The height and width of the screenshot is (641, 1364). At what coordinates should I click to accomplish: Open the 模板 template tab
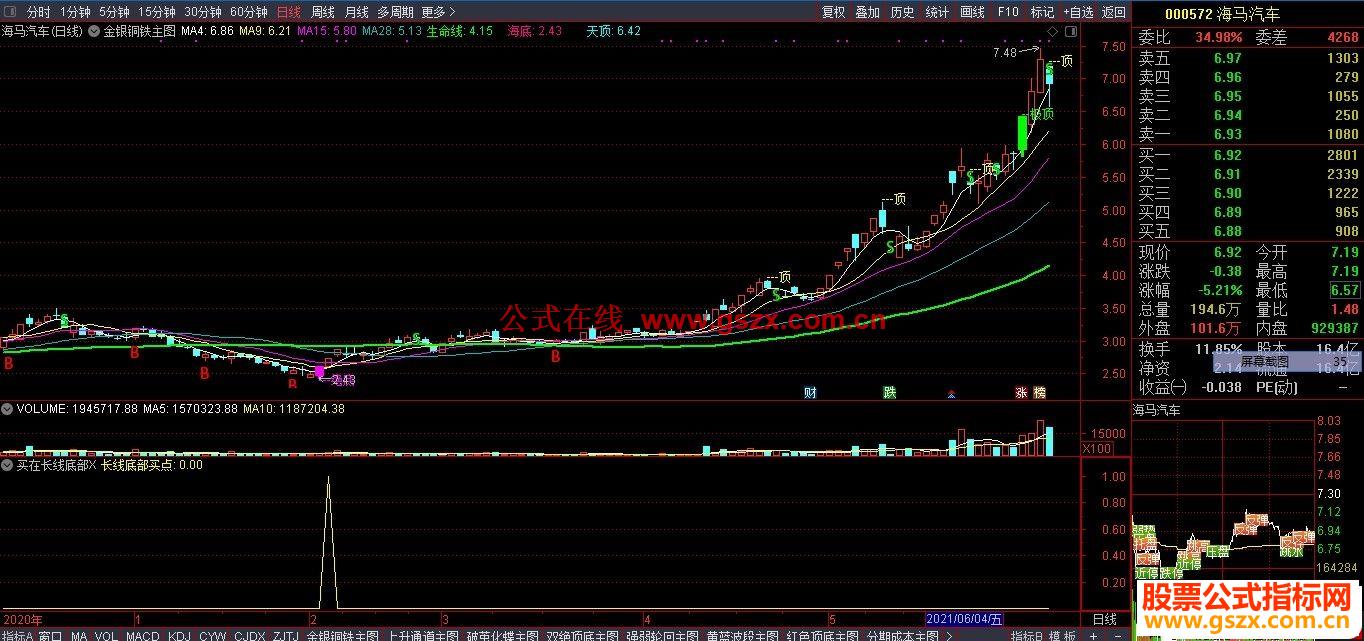pyautogui.click(x=1062, y=635)
